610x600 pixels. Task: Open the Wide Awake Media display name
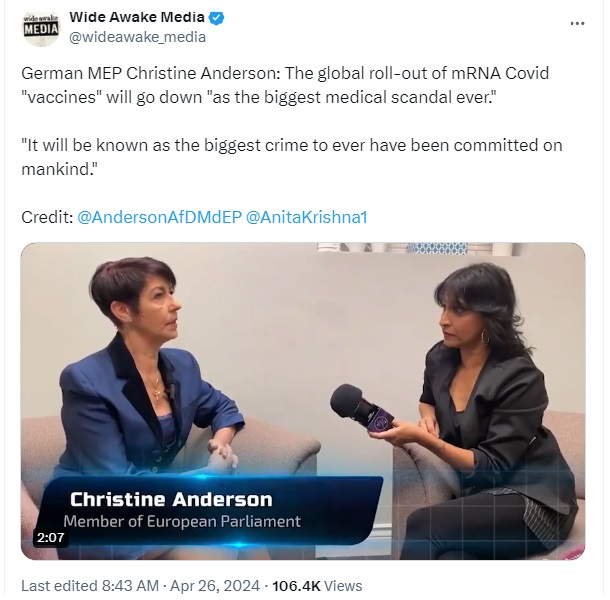point(137,17)
